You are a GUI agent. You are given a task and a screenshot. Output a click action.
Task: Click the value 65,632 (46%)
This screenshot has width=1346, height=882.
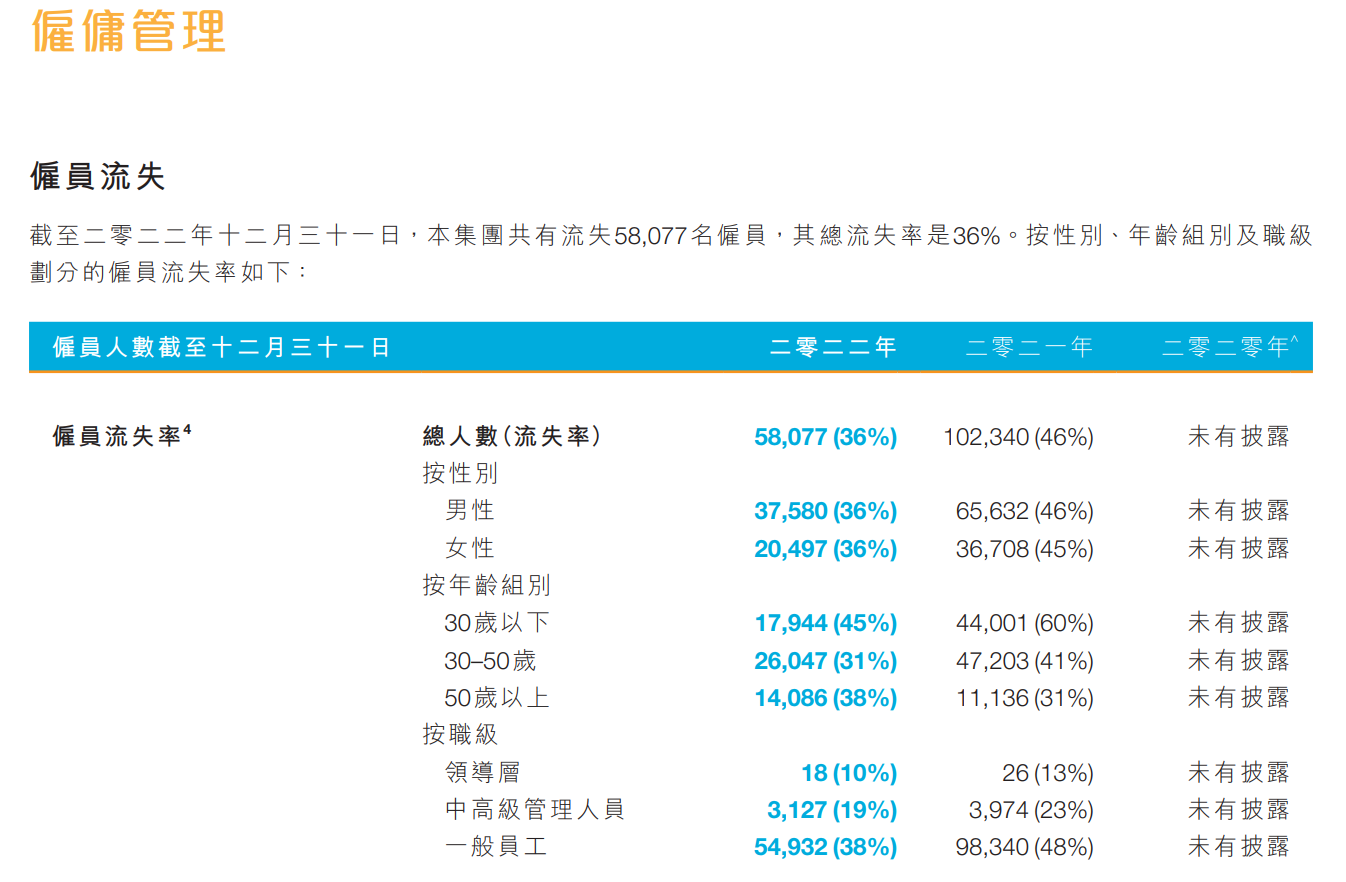1025,511
